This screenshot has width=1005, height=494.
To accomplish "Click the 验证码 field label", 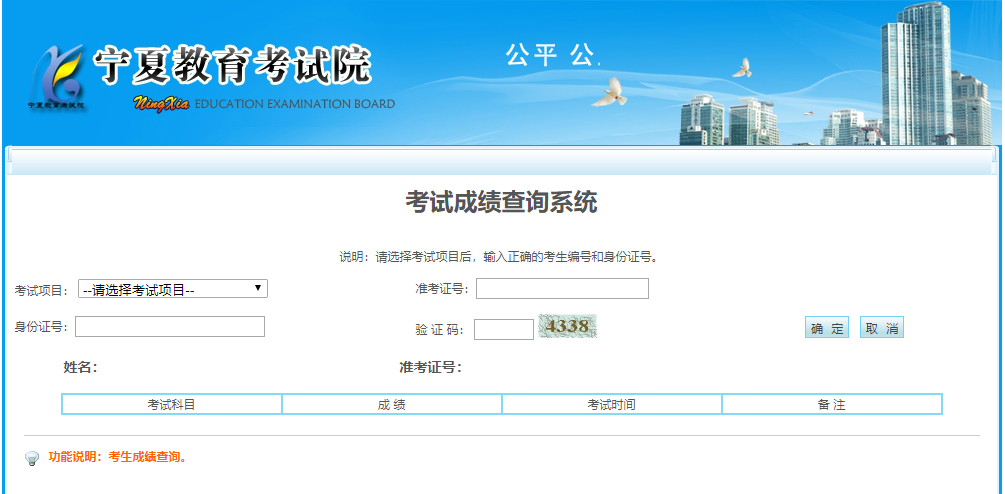I will [x=439, y=330].
